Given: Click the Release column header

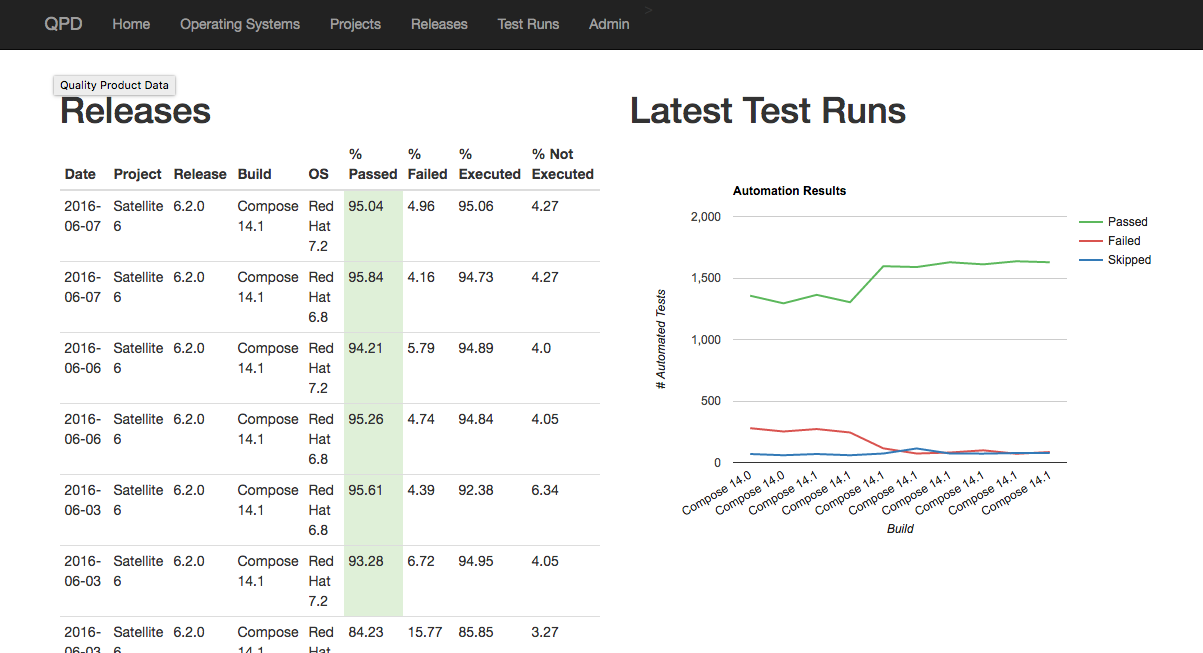Looking at the screenshot, I should 200,174.
